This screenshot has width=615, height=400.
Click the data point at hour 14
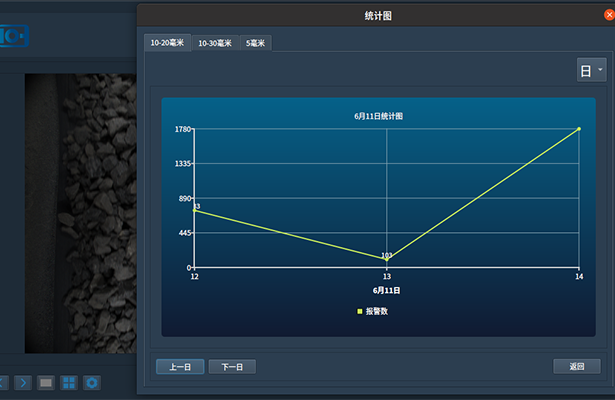[x=579, y=129]
